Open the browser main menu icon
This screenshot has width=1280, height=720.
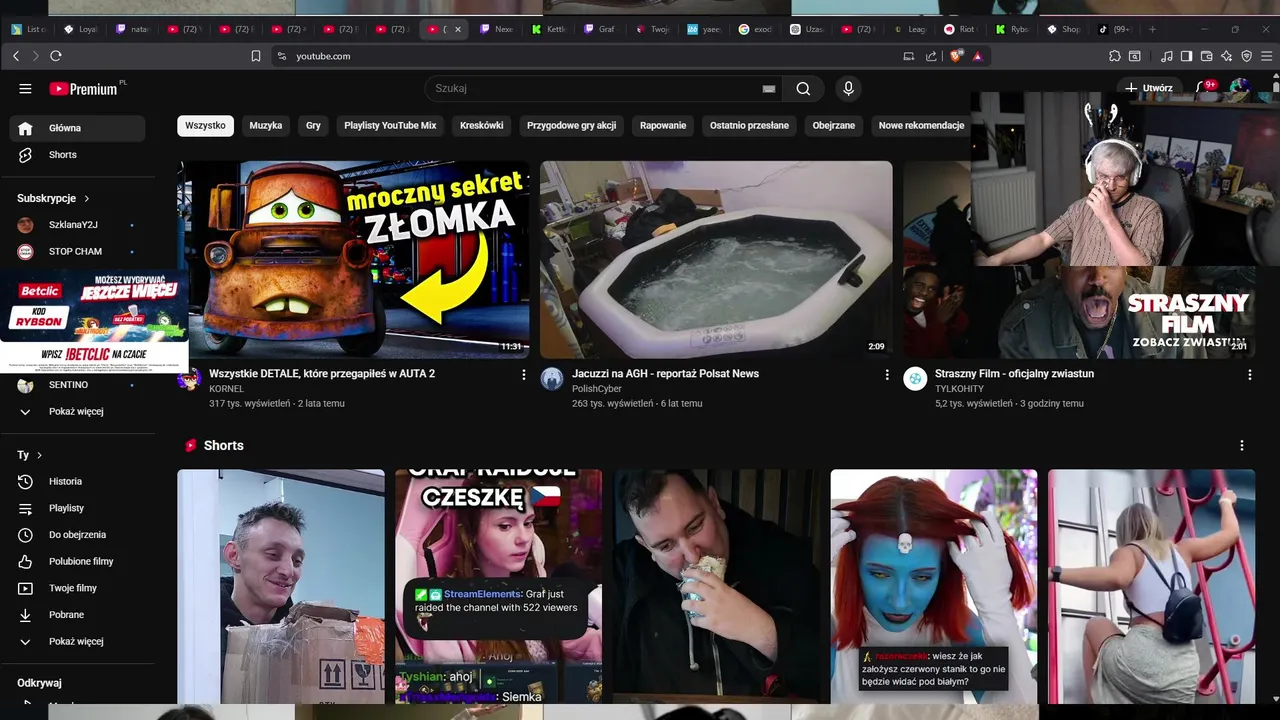click(1267, 56)
